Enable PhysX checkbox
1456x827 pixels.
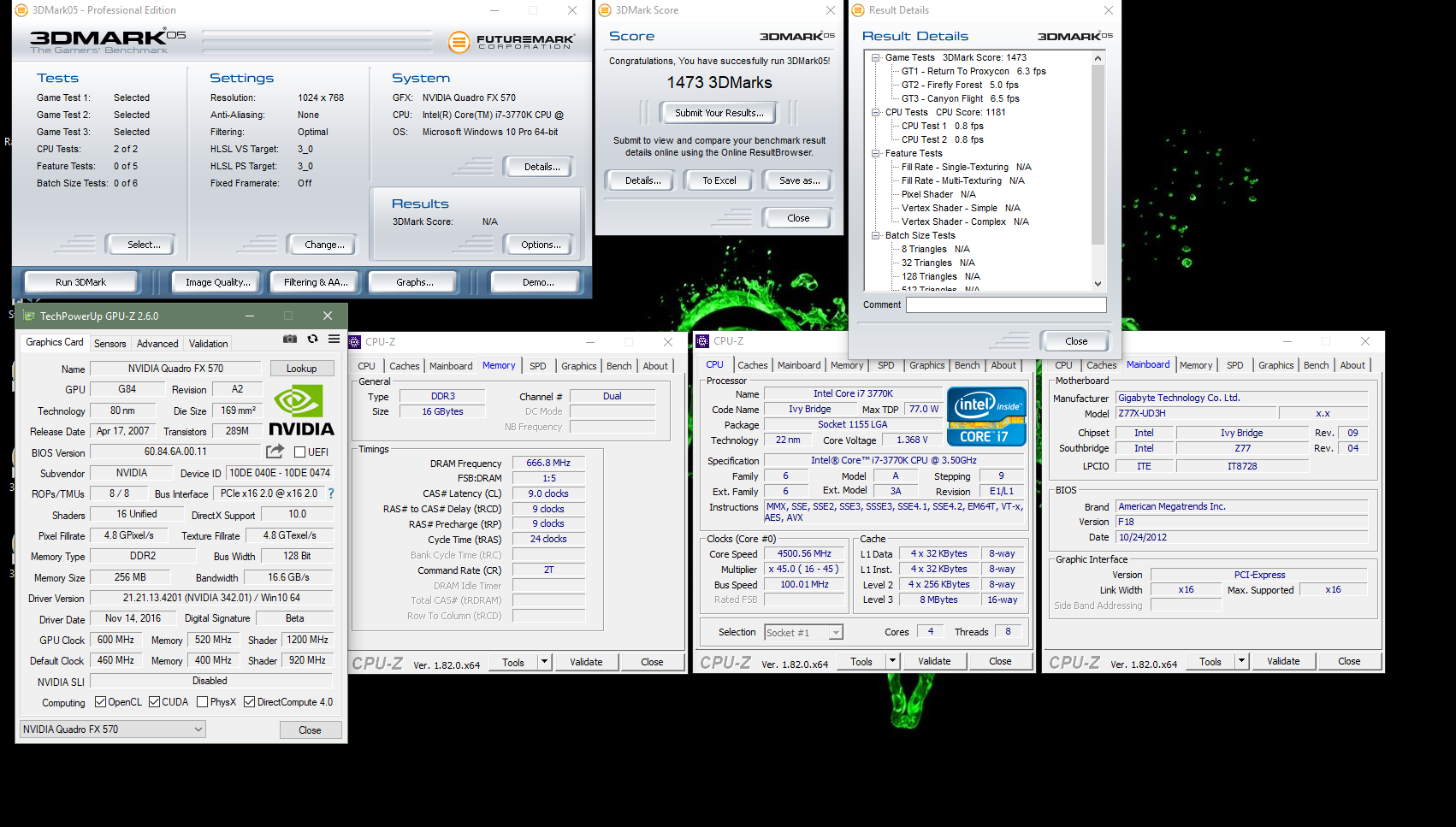tap(203, 702)
